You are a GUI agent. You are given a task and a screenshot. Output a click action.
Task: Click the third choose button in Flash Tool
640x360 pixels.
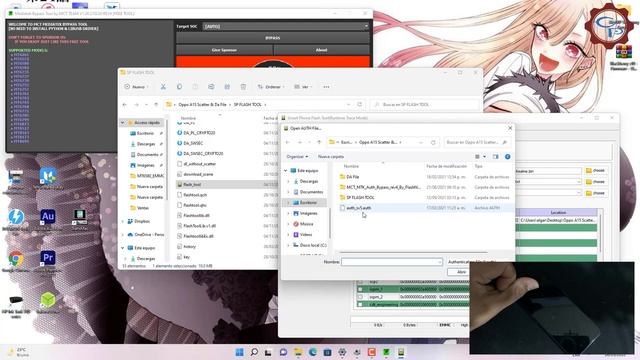coord(596,193)
